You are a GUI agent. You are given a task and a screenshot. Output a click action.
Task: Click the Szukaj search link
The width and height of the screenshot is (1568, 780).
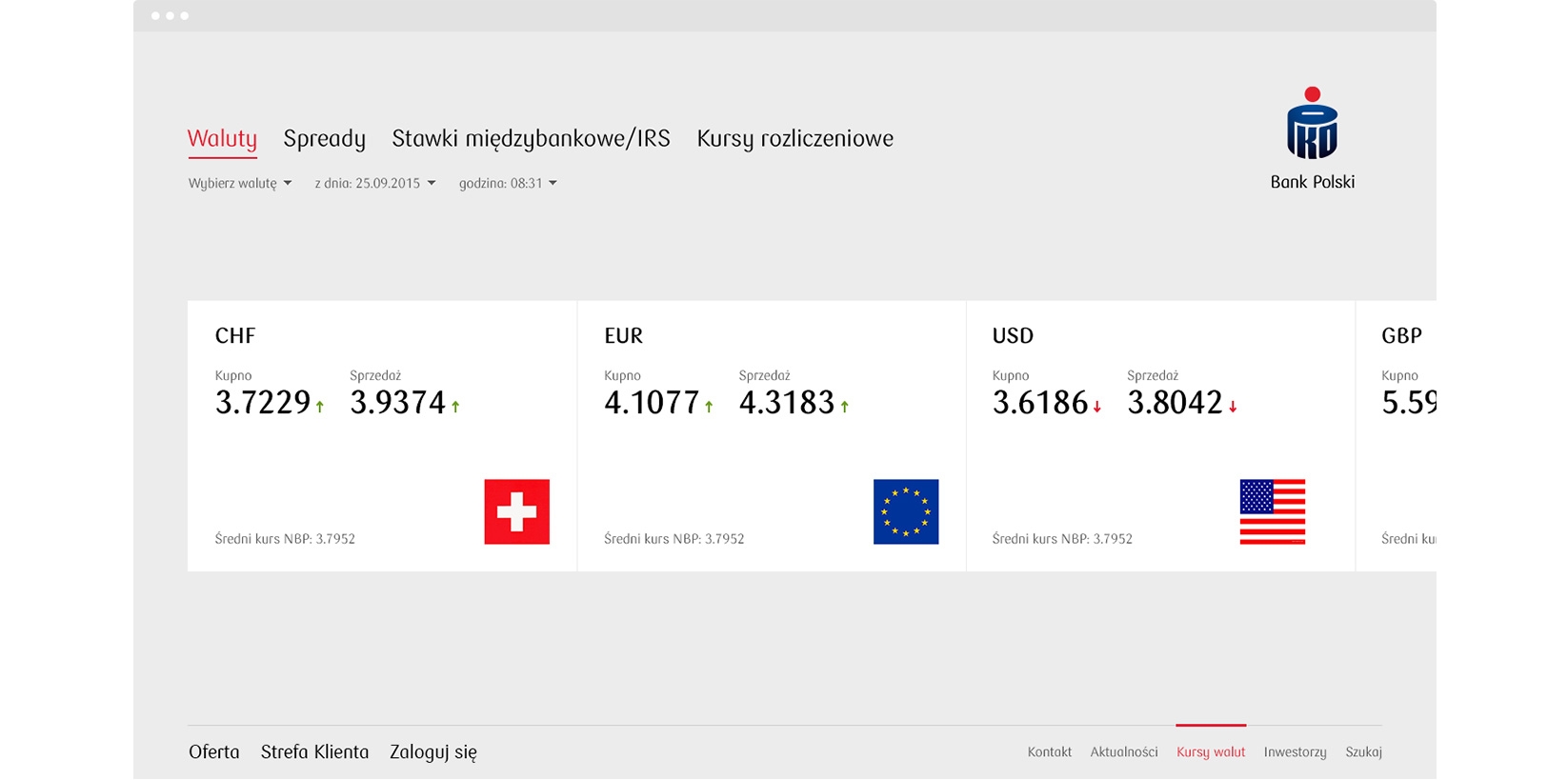coord(1363,752)
